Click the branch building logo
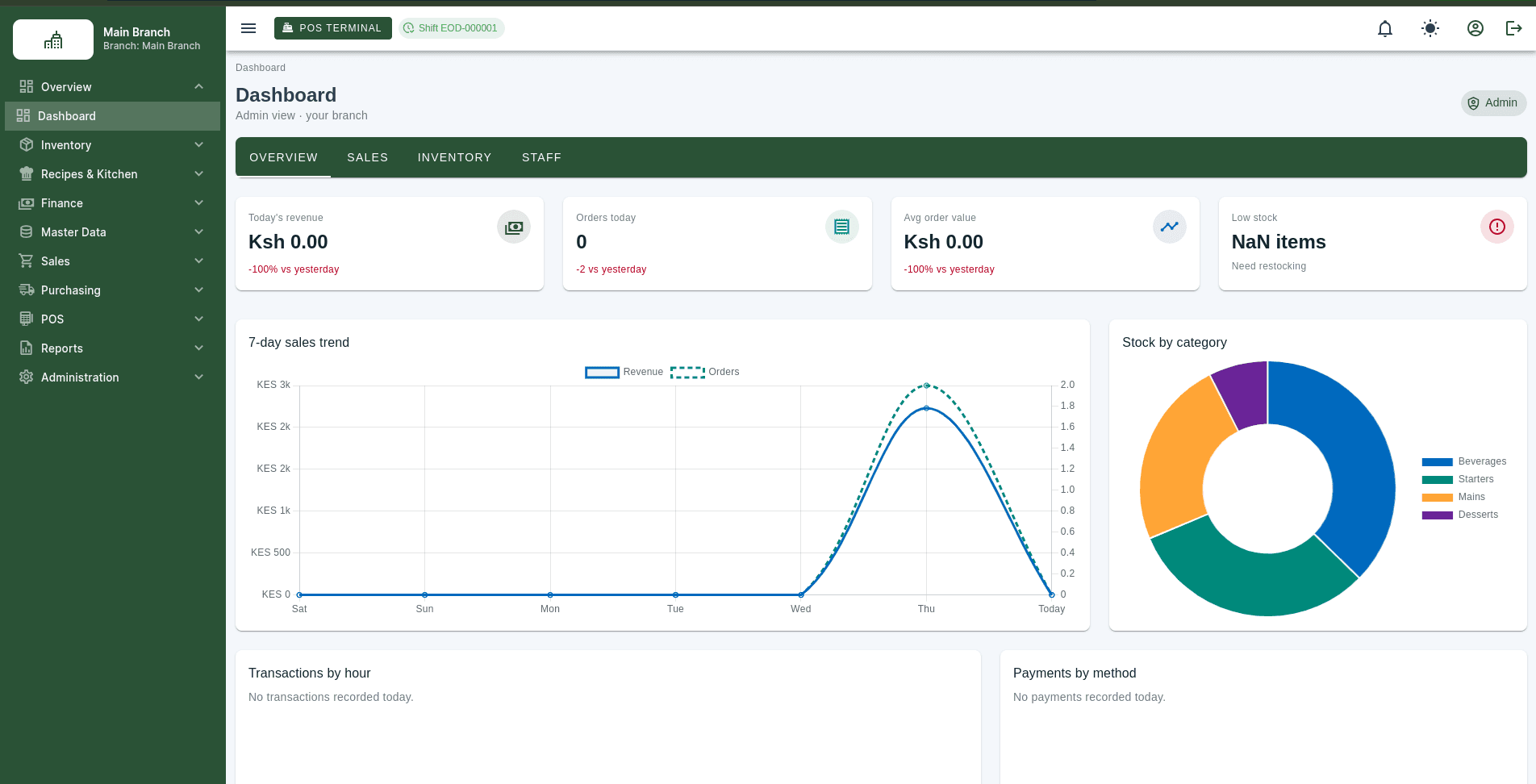The height and width of the screenshot is (784, 1536). point(53,40)
